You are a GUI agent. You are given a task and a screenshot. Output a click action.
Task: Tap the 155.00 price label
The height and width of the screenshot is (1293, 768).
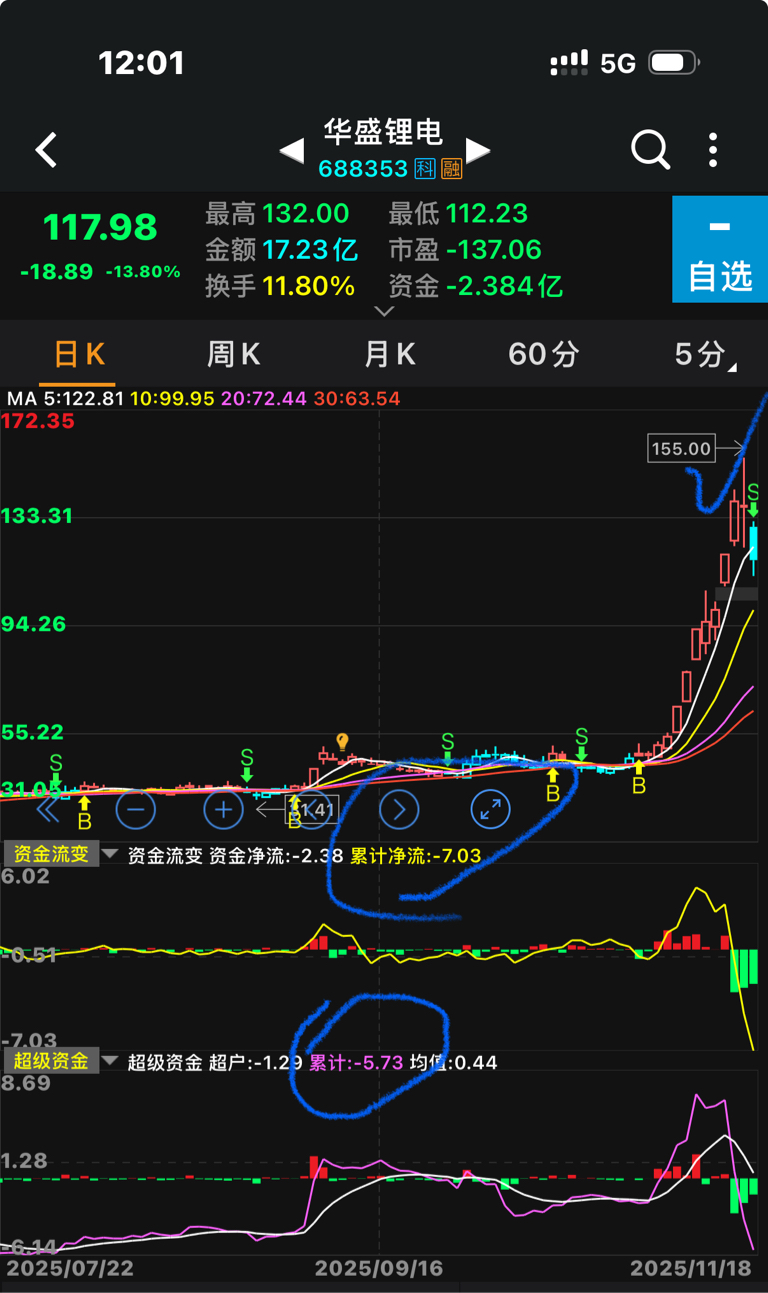pyautogui.click(x=681, y=449)
